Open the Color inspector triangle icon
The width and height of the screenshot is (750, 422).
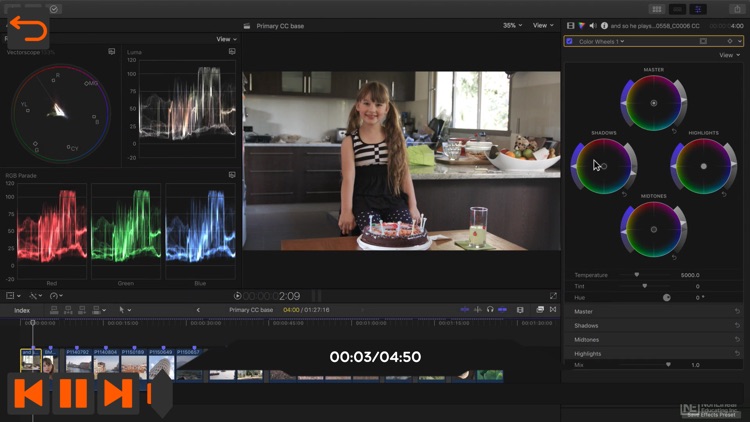pos(582,26)
